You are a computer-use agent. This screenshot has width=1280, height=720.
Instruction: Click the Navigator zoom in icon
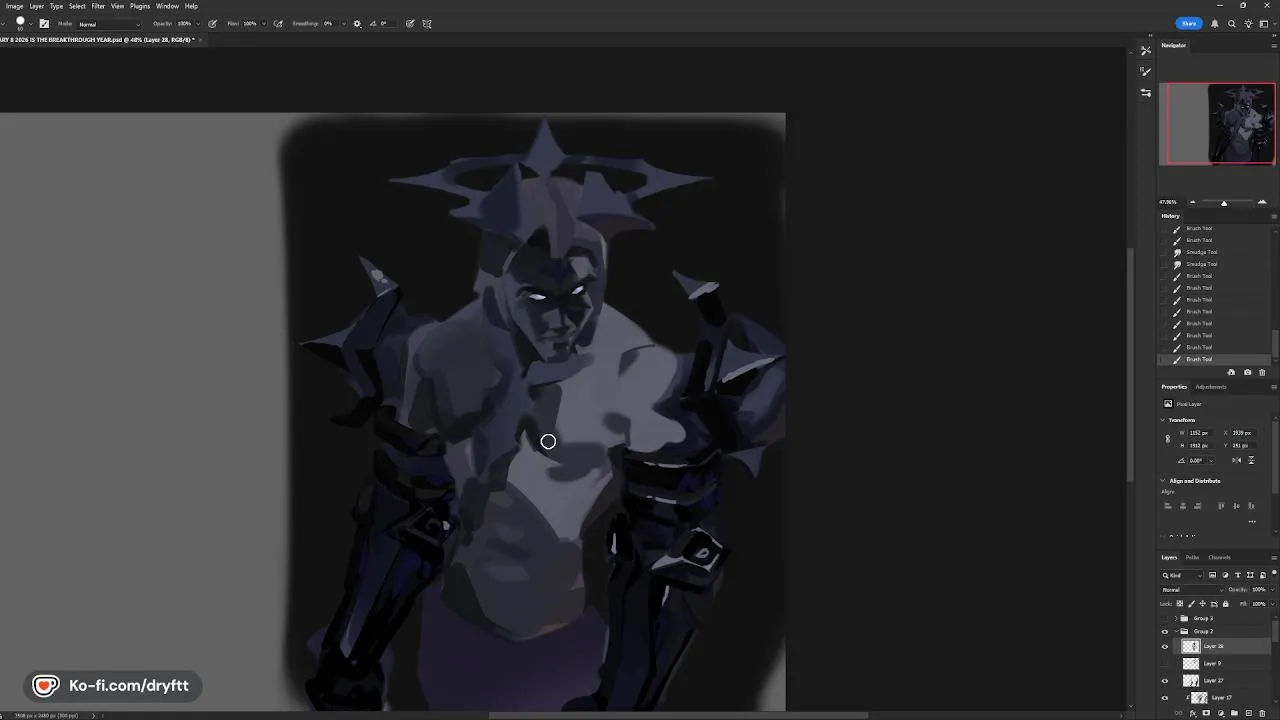(1262, 203)
